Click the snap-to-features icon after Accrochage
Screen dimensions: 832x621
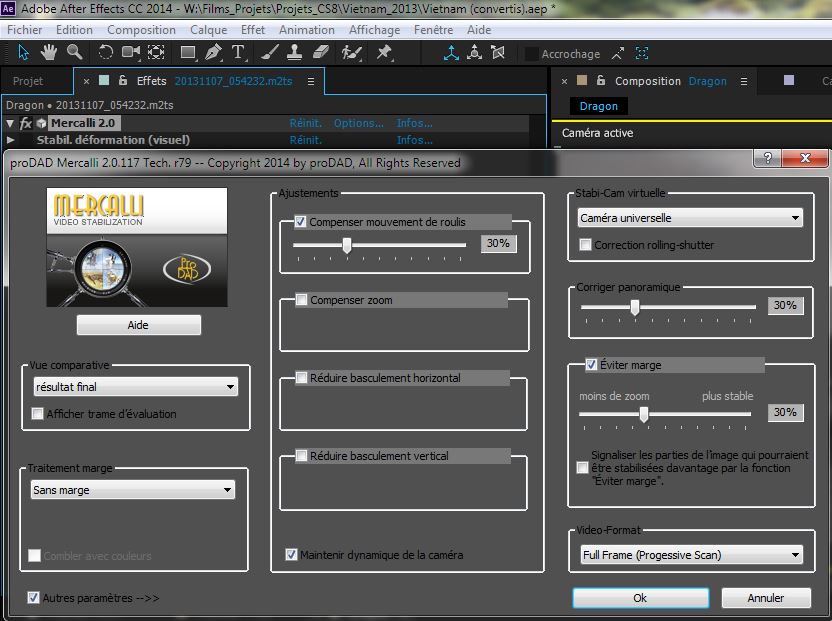pos(642,54)
